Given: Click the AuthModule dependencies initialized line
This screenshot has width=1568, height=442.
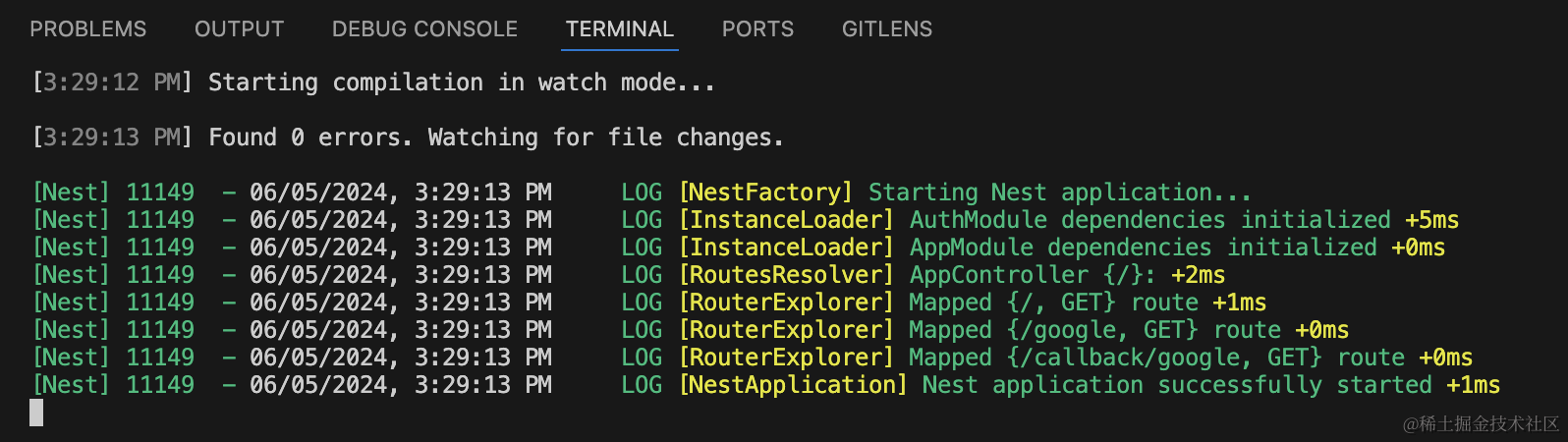Looking at the screenshot, I should click(x=746, y=220).
